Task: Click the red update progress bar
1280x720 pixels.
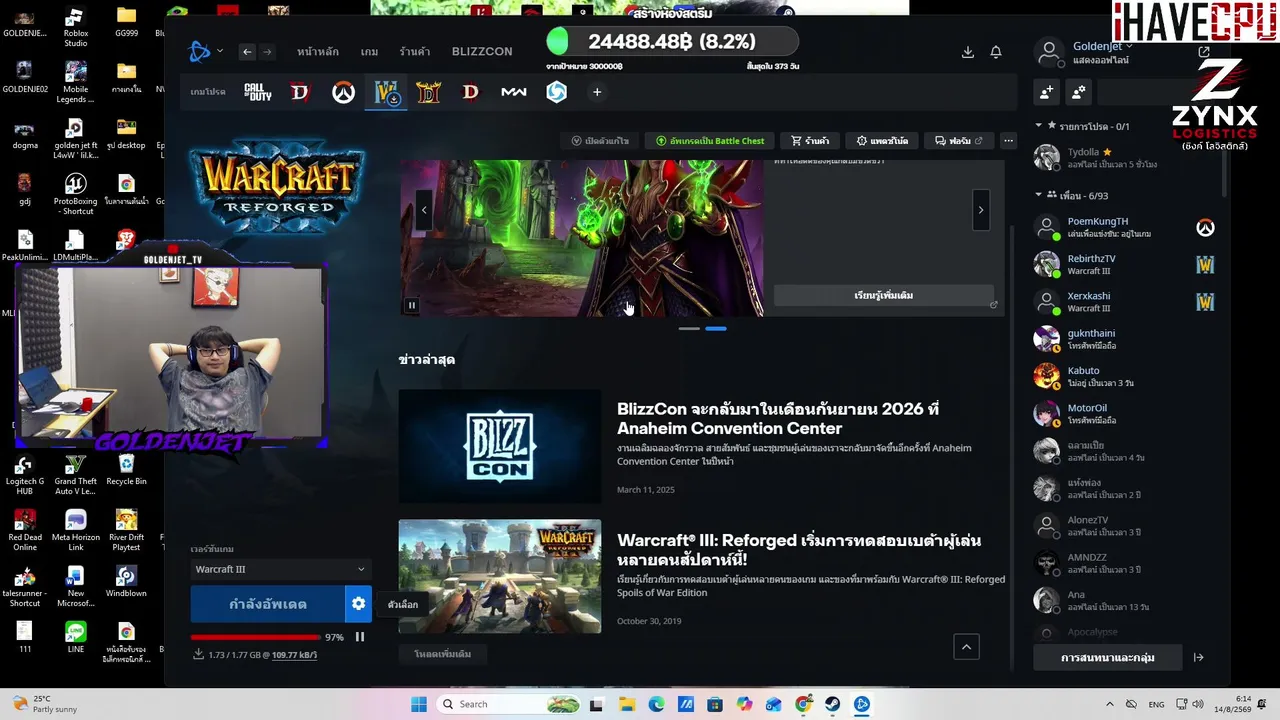Action: pyautogui.click(x=255, y=637)
